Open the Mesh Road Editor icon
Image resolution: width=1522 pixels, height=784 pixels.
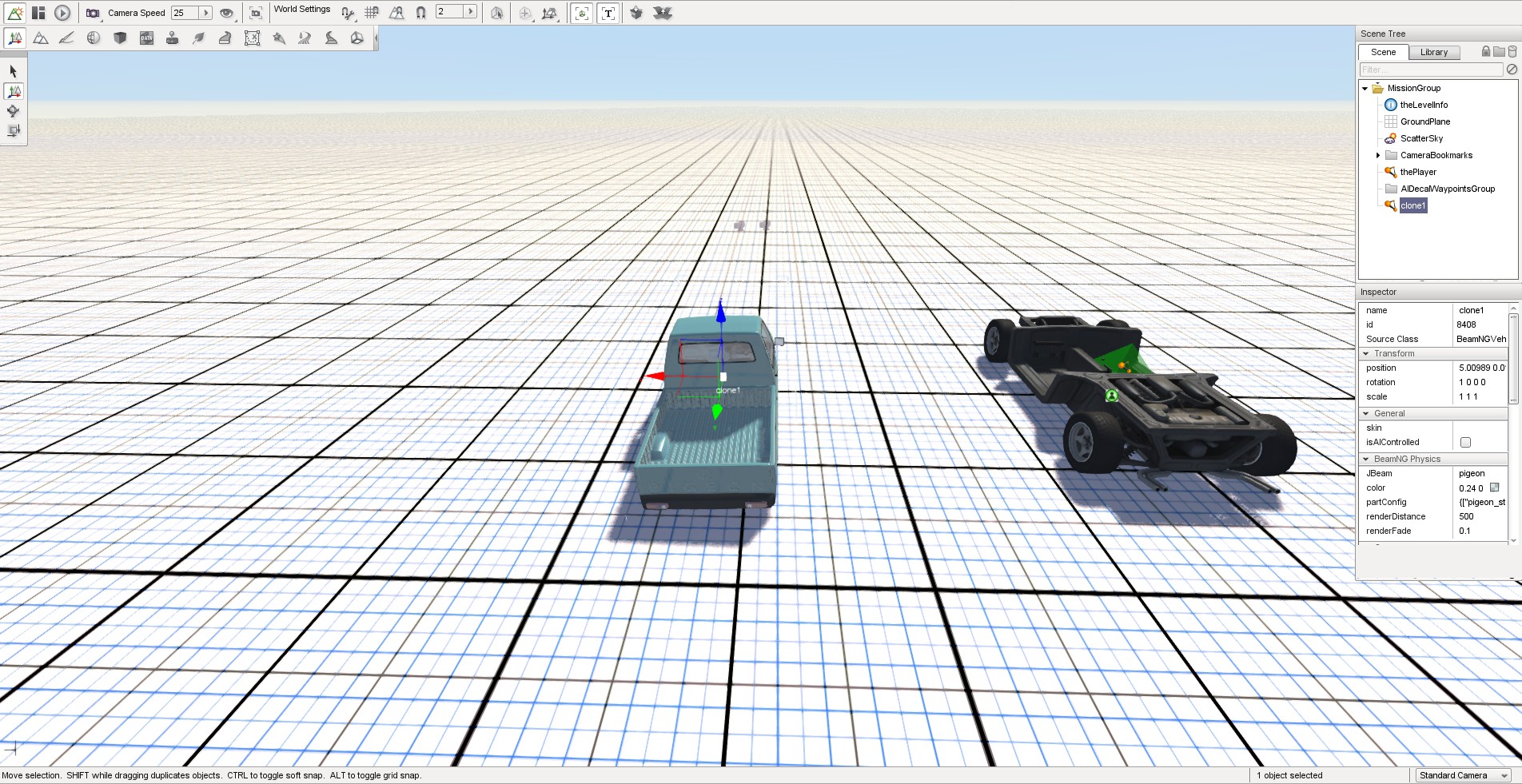225,38
